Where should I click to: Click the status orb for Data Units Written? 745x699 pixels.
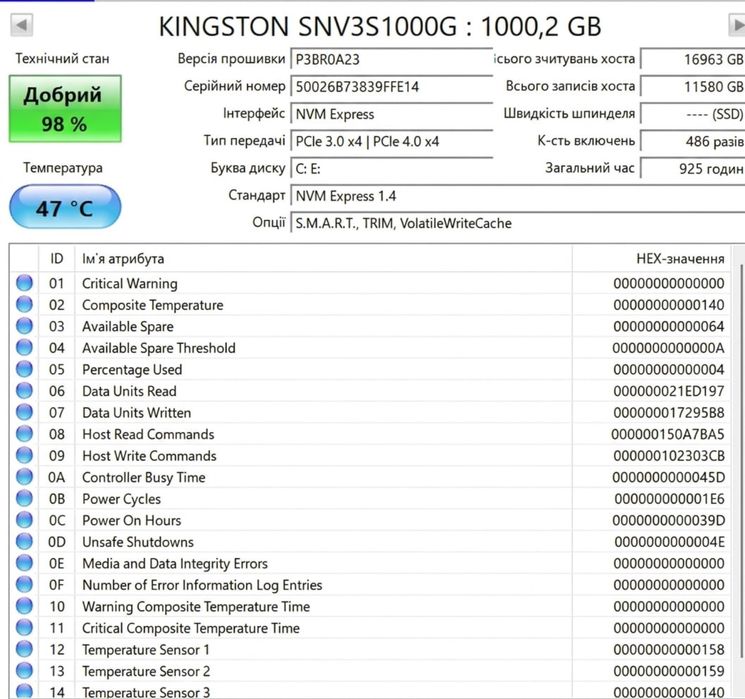pos(24,412)
